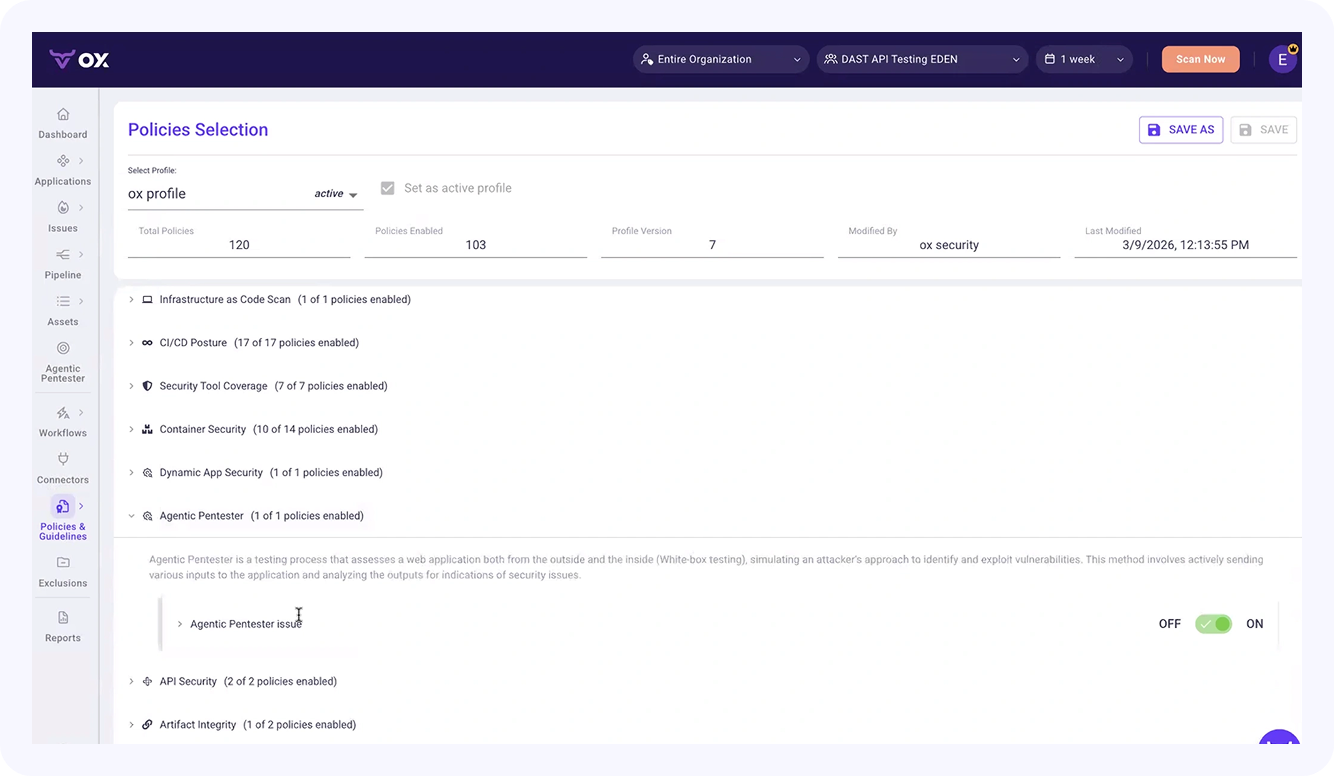
Task: Click the Modified By value ox security
Action: click(x=949, y=245)
